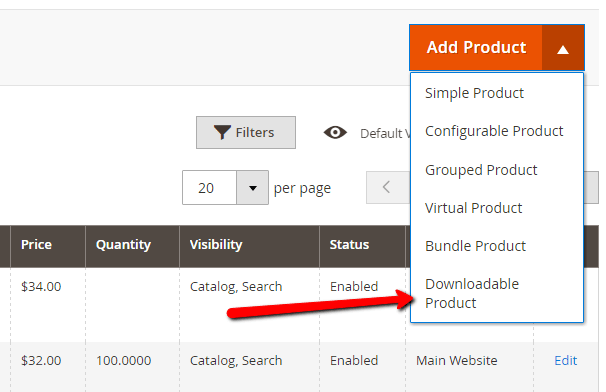Expand the per page dropdown arrow
Image resolution: width=606 pixels, height=392 pixels.
click(253, 188)
